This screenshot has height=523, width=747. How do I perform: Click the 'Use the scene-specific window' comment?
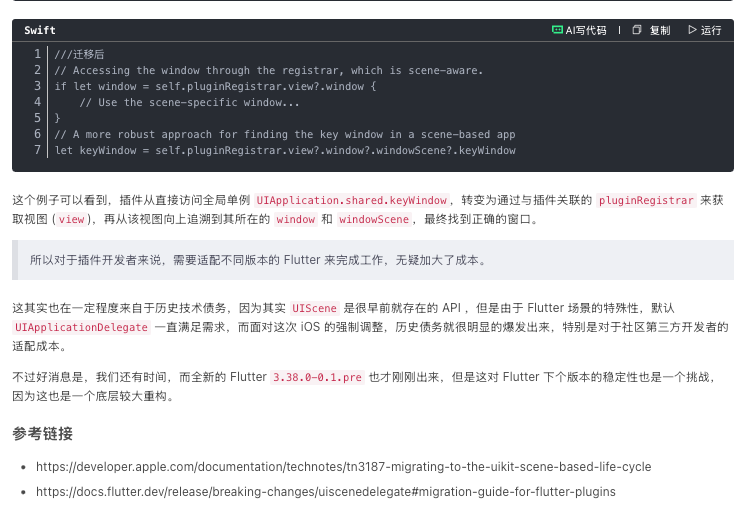click(189, 102)
